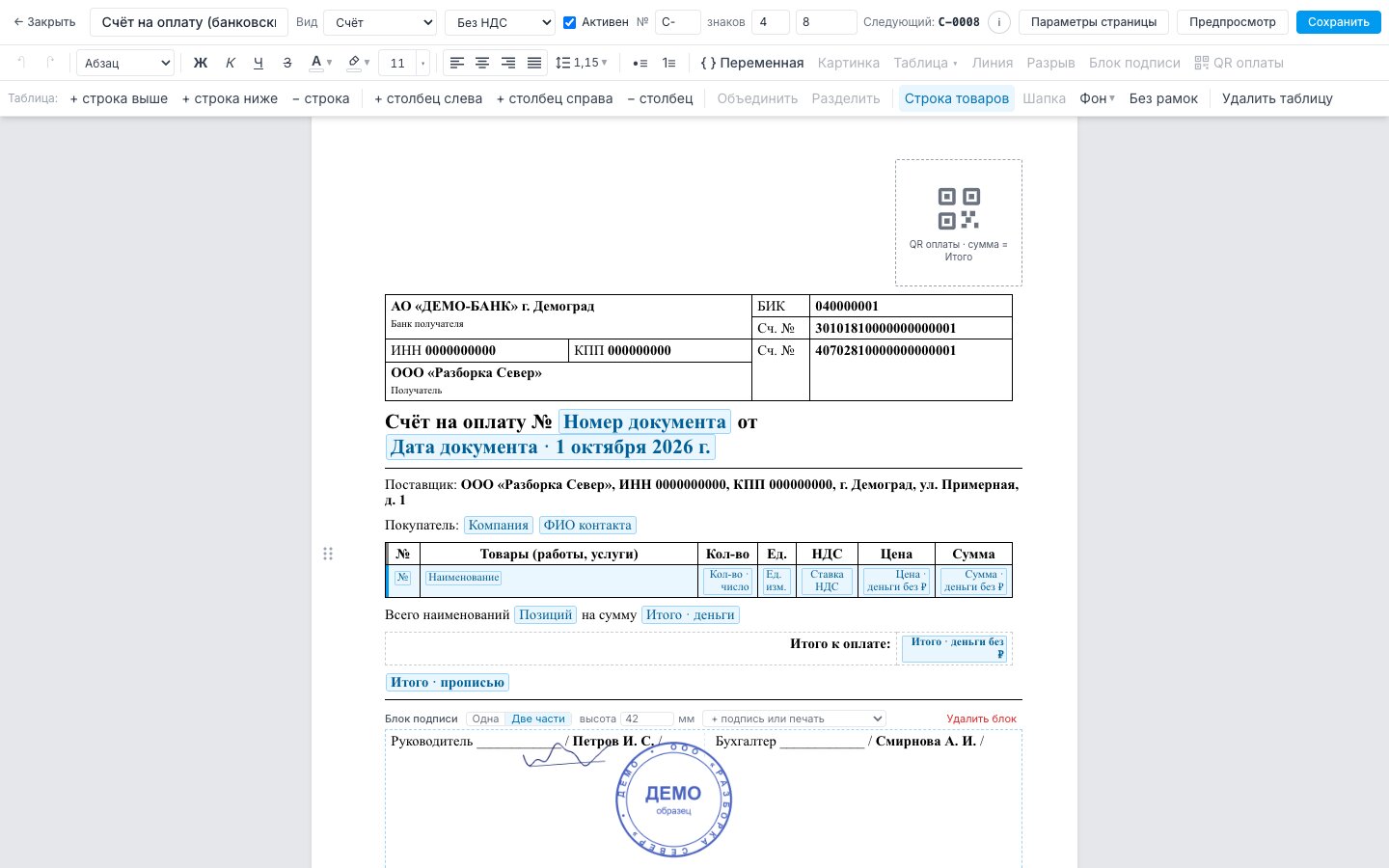Open Предпросмотр preview

1232,22
